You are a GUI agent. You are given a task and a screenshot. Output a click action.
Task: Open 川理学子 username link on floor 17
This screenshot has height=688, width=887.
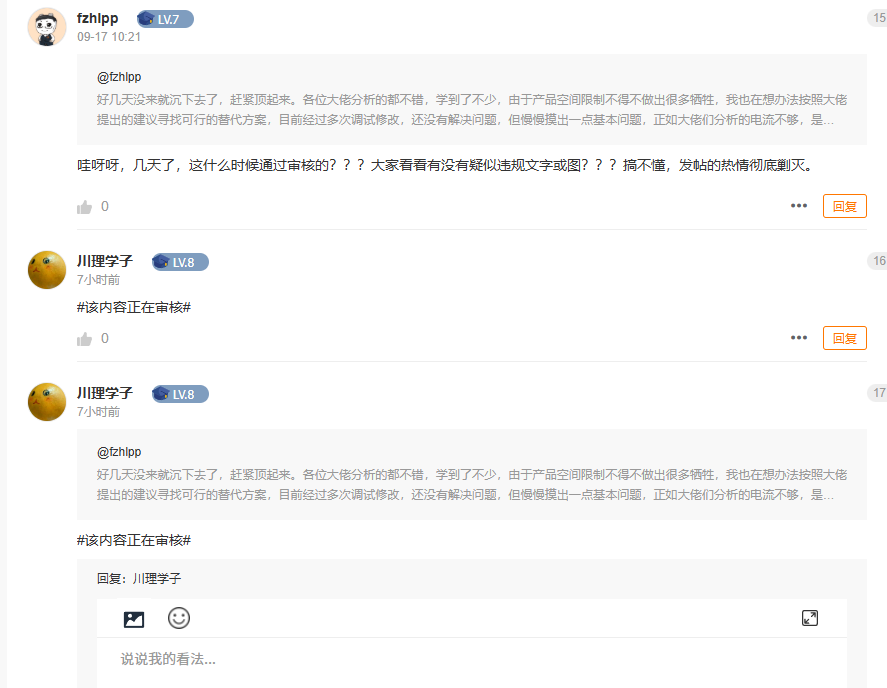point(105,394)
